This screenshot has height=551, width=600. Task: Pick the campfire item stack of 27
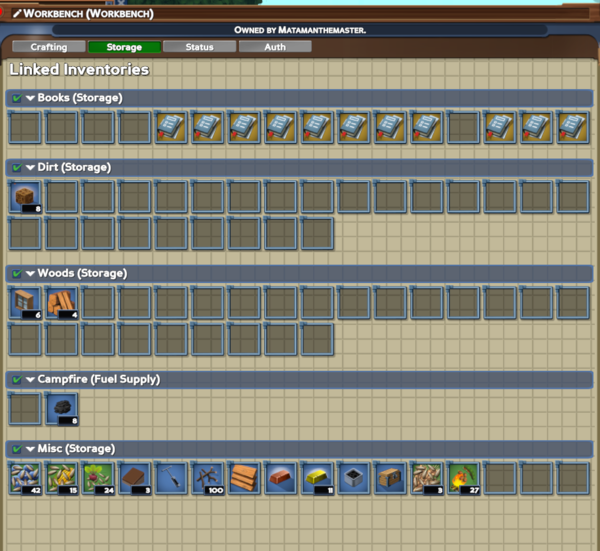(463, 478)
